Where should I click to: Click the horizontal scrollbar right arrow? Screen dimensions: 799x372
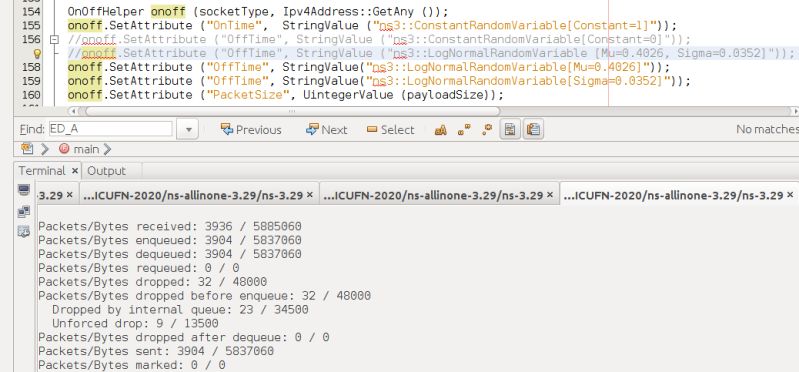[x=794, y=111]
